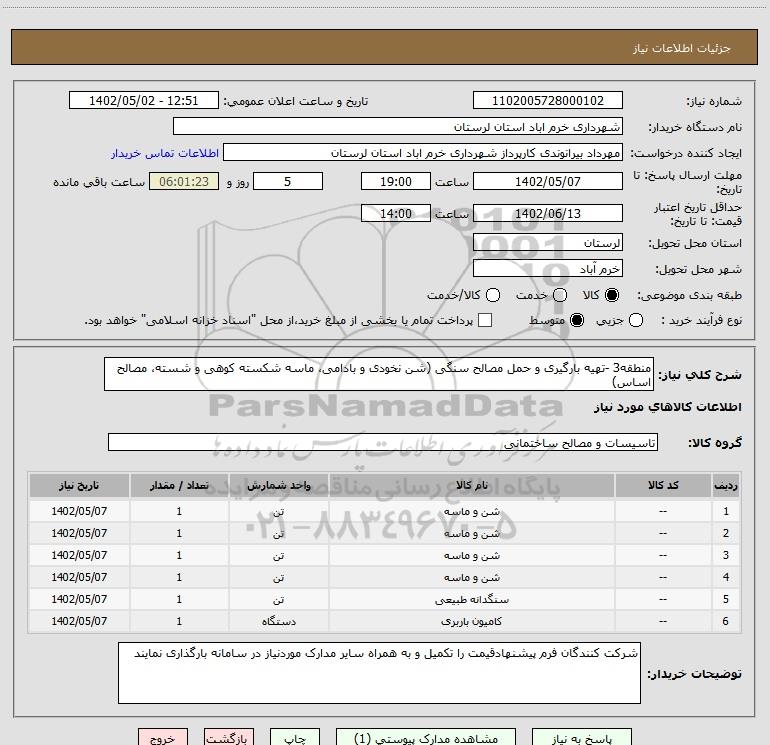Screen dimensions: 770x745
Task: Click the جزئیات اطلاعات نیاز header title
Action: point(681,48)
